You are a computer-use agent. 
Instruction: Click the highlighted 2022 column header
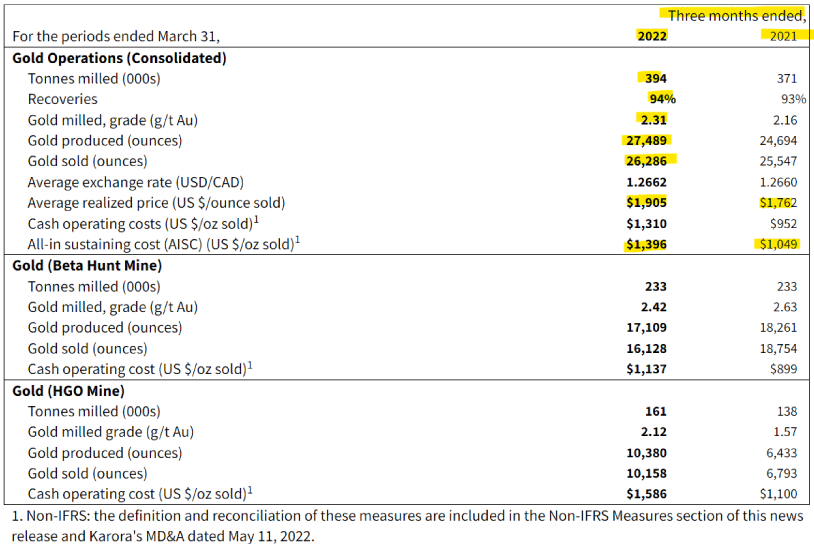652,36
